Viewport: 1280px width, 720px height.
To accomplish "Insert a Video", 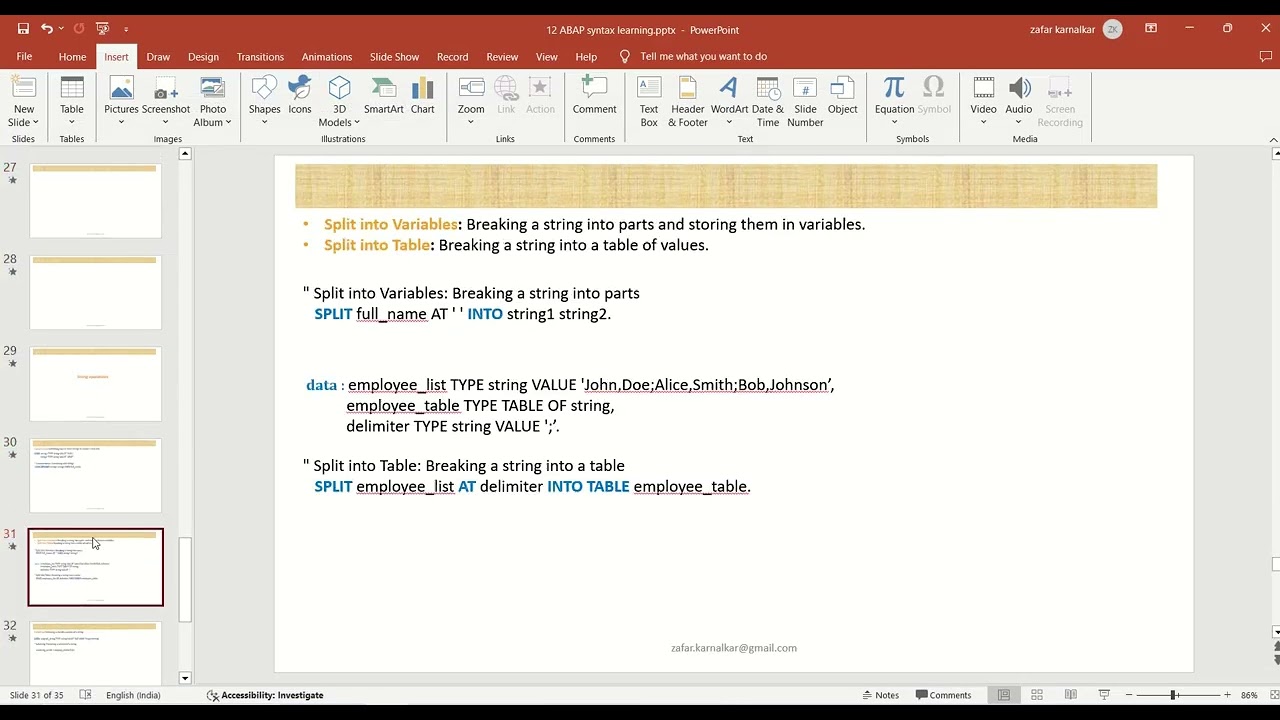I will click(983, 102).
